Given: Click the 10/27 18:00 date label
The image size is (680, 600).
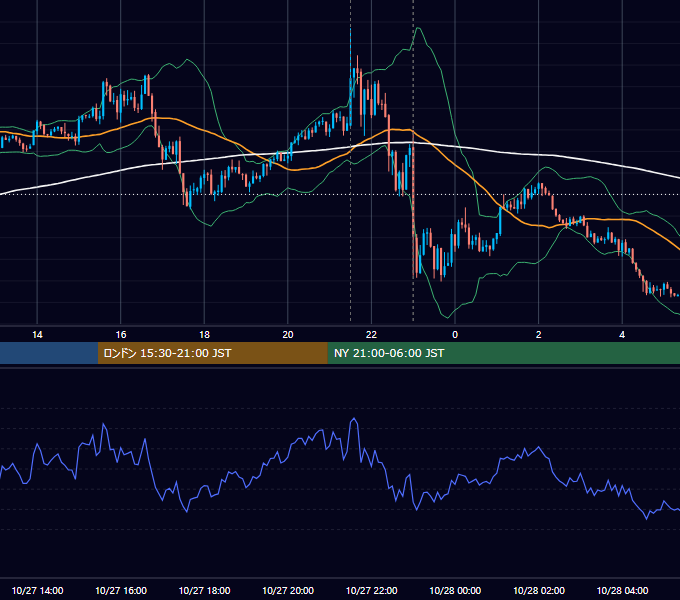Looking at the screenshot, I should 204,590.
